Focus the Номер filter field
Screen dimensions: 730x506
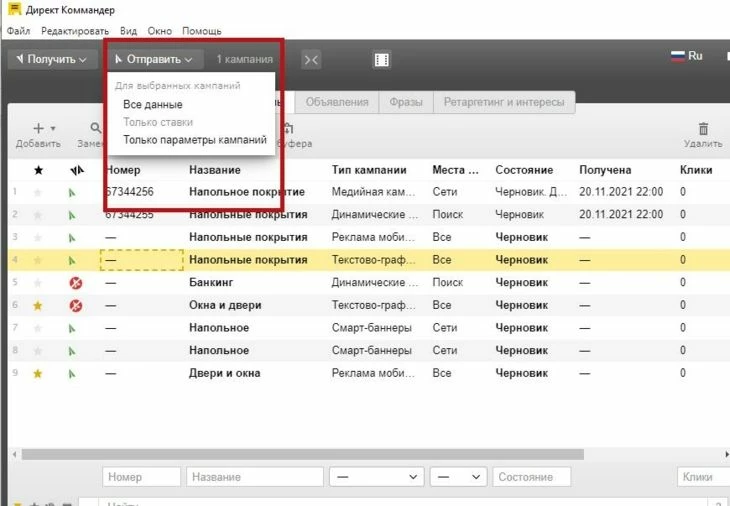point(142,477)
